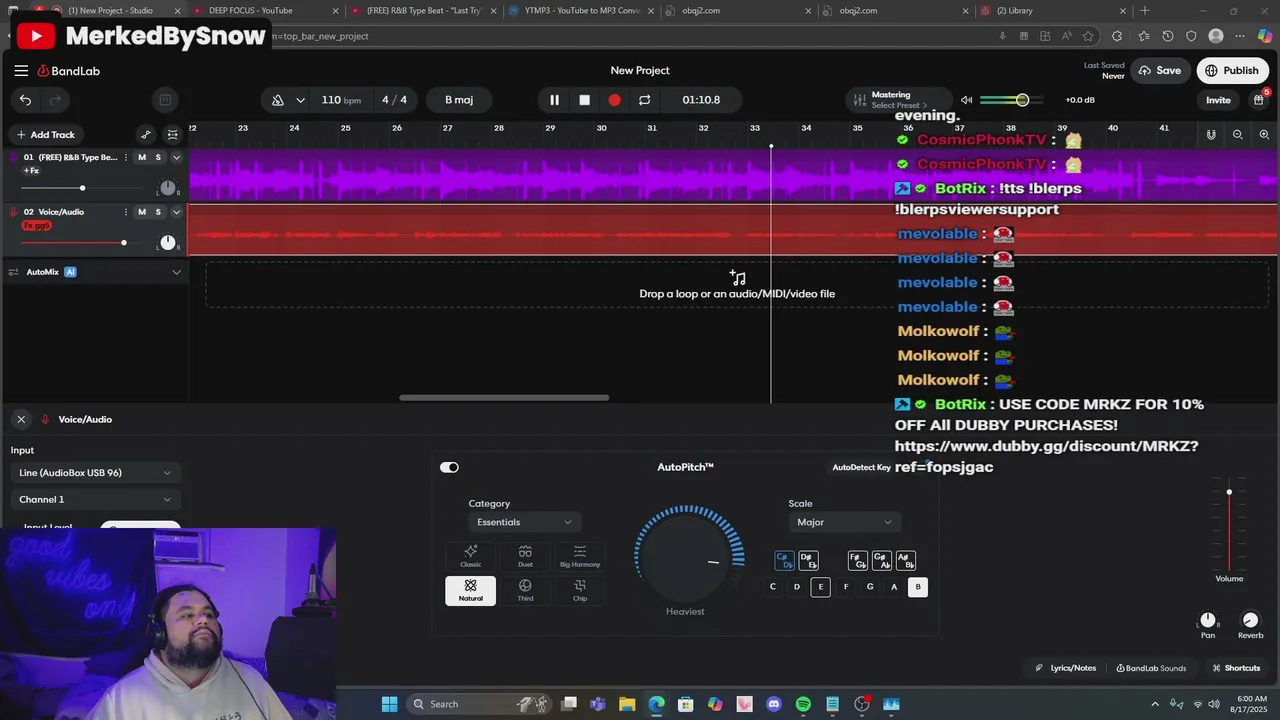Expand the AutoMix section
Image resolution: width=1280 pixels, height=720 pixels.
[x=176, y=272]
